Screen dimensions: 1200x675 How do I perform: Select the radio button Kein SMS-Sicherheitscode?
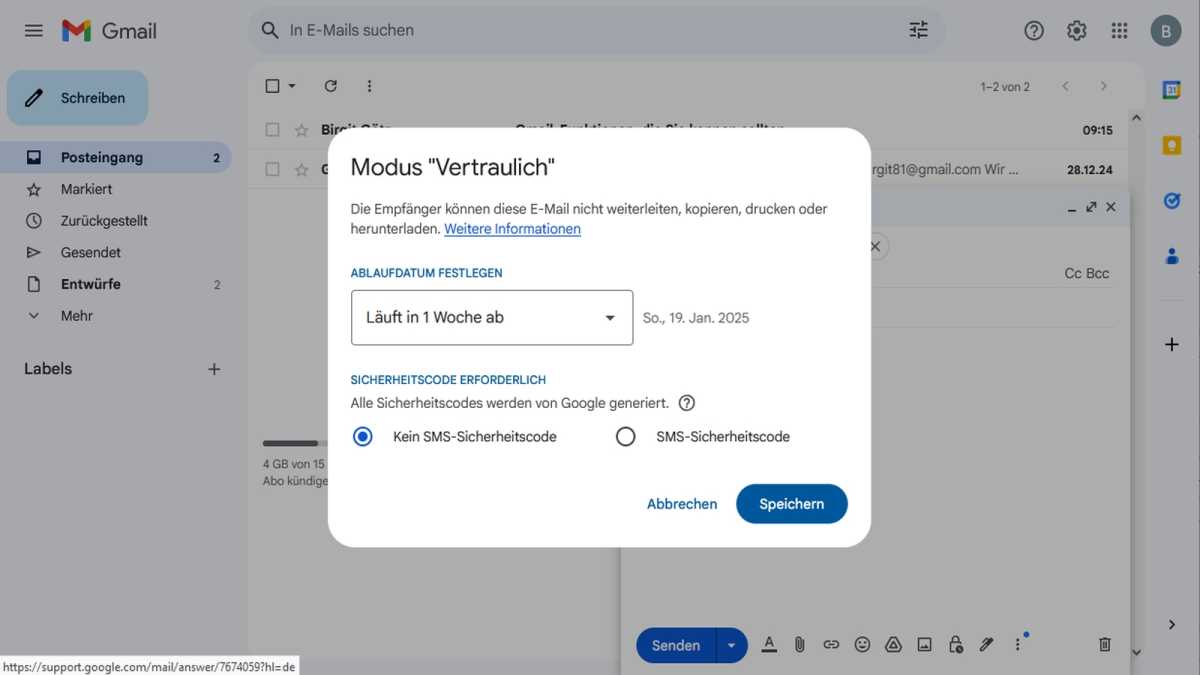[x=363, y=436]
